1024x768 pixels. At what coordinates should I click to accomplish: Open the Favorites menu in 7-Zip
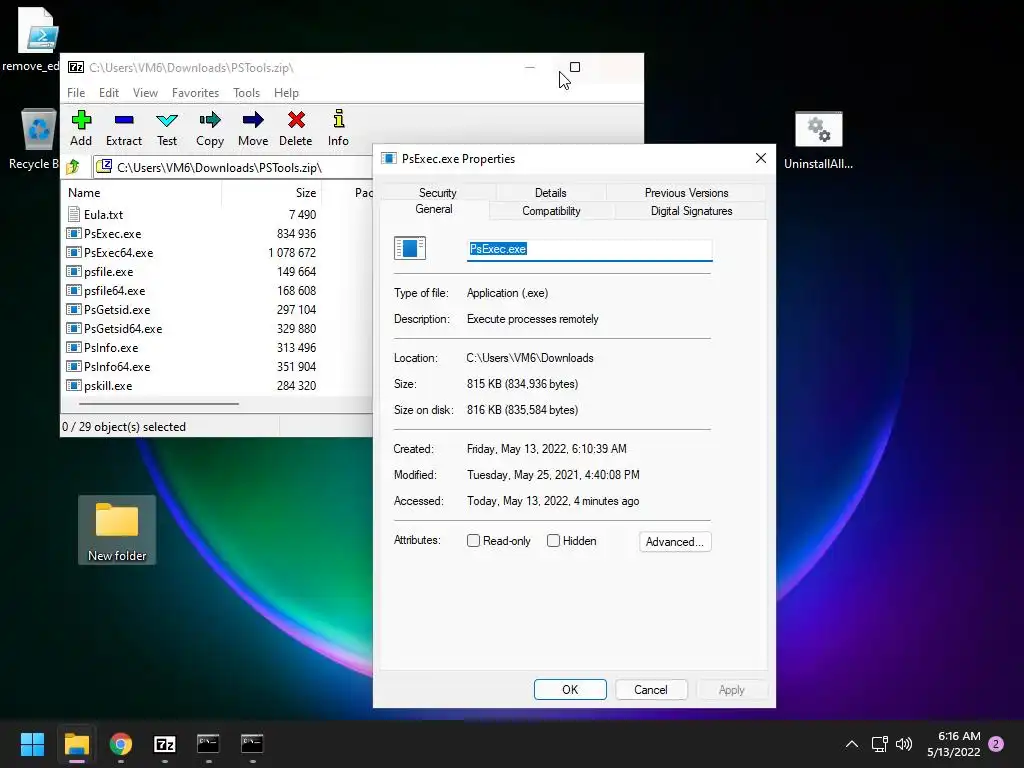195,93
